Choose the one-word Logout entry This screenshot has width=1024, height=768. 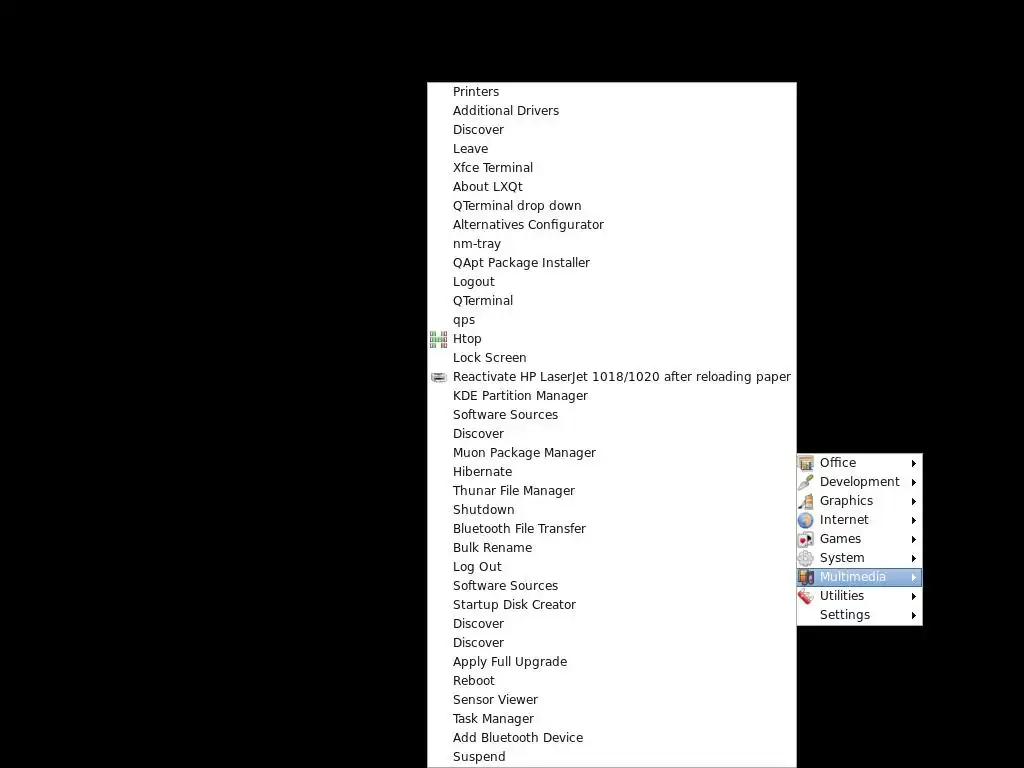612,281
